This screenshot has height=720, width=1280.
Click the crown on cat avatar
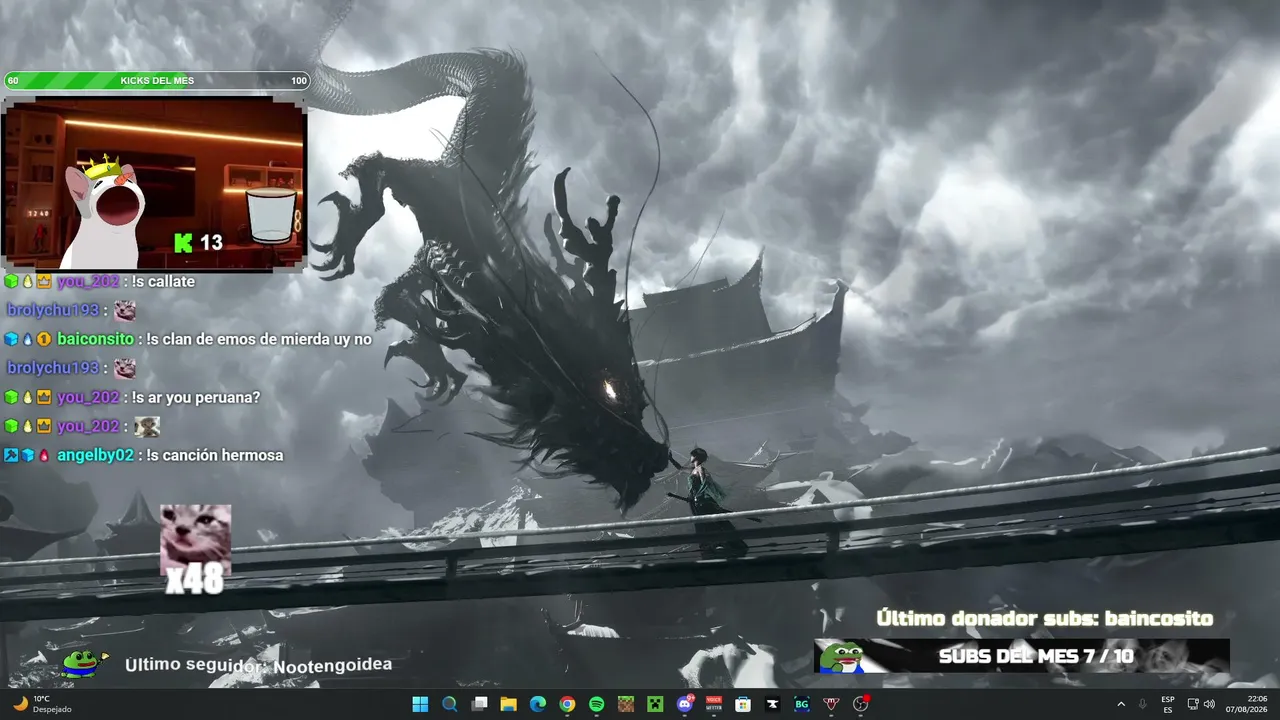coord(103,168)
